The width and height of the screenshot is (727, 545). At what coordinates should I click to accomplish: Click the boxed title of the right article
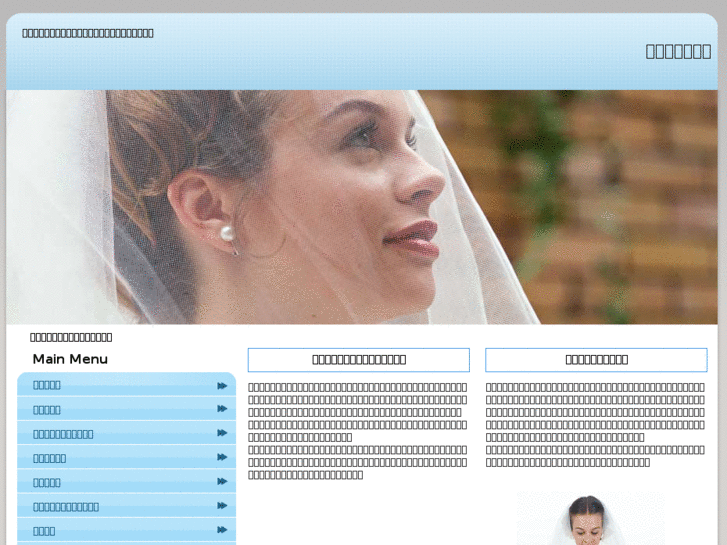(596, 360)
